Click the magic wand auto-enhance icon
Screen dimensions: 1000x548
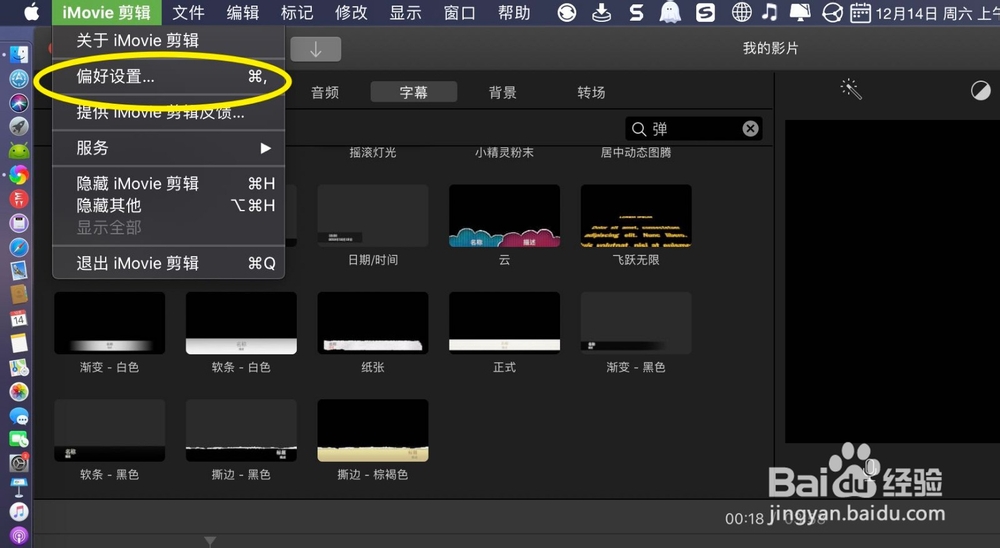[851, 89]
